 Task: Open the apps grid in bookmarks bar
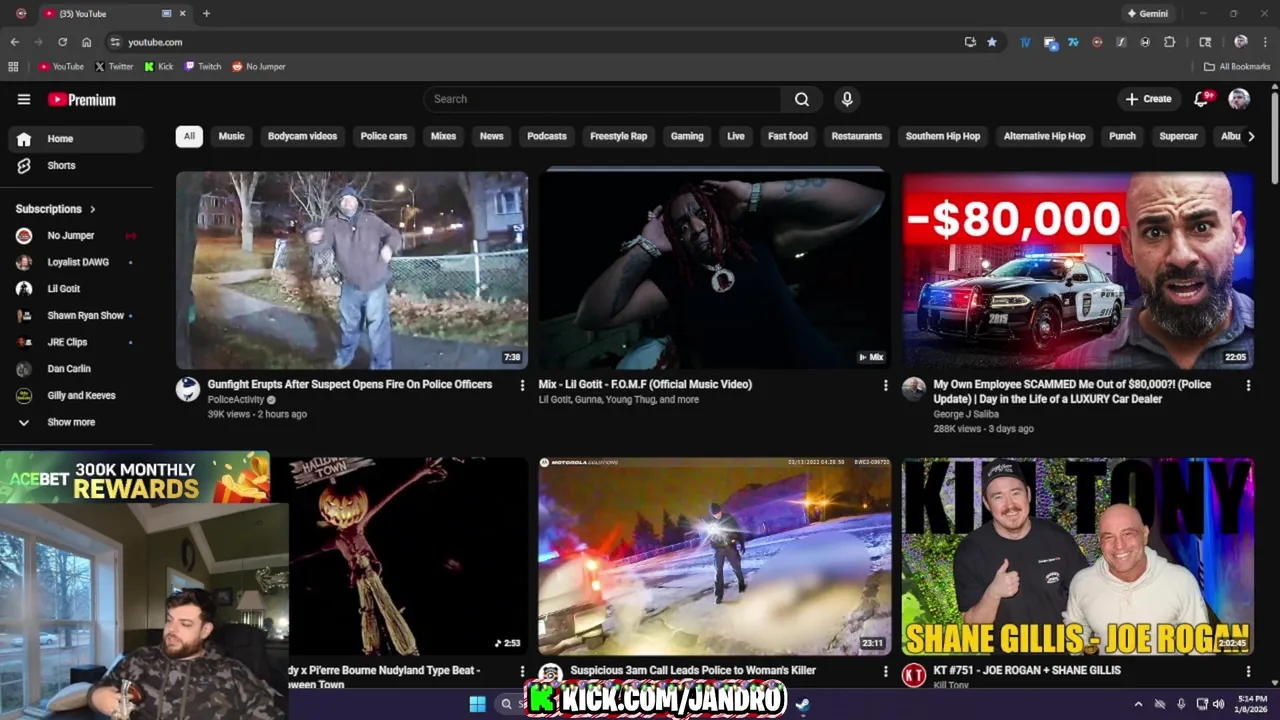pos(13,67)
